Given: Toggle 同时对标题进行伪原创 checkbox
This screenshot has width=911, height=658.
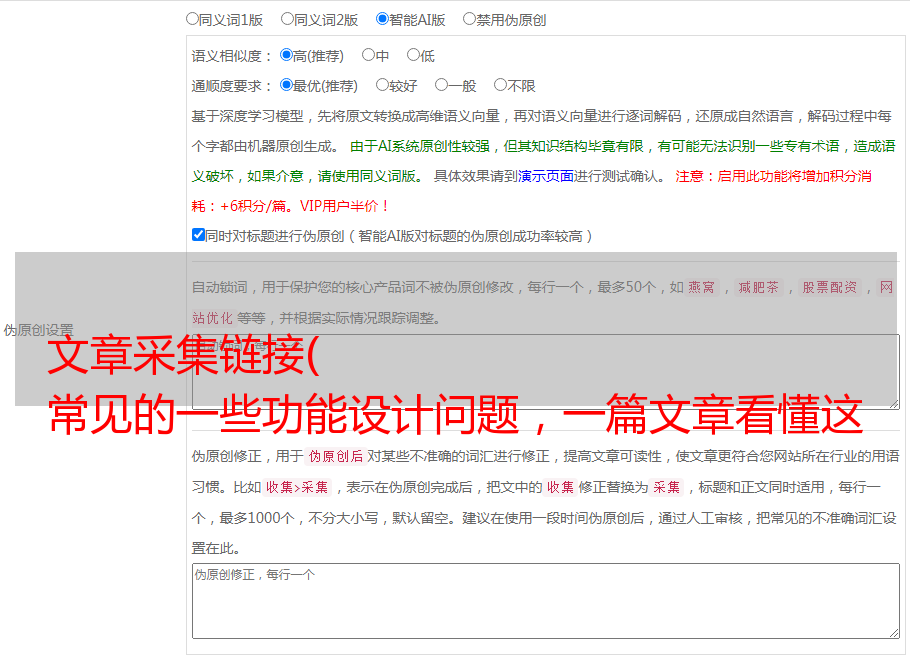Looking at the screenshot, I should coord(198,235).
